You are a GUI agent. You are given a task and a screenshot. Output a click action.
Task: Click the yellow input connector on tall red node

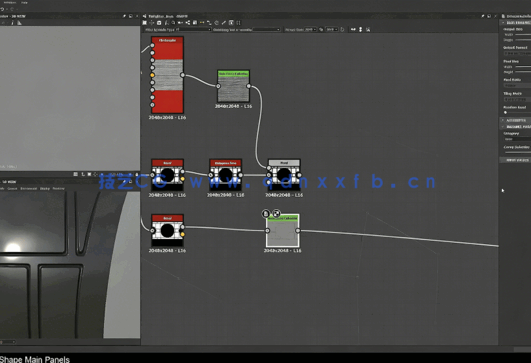click(152, 75)
